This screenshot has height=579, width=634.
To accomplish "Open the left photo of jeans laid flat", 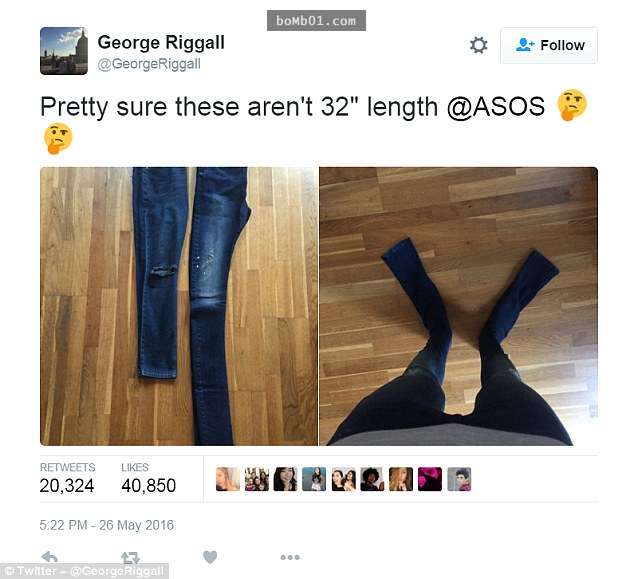I will (x=179, y=306).
